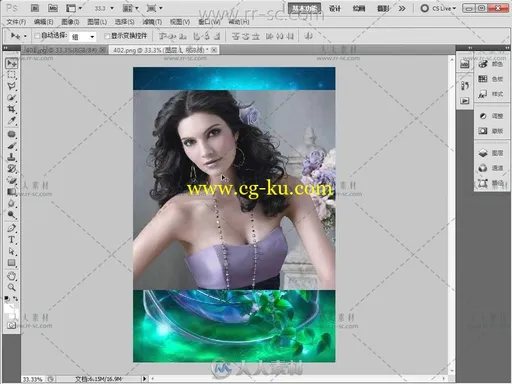Select the Eyedropper tool
Screen dimensions: 512x384
pos(12,120)
